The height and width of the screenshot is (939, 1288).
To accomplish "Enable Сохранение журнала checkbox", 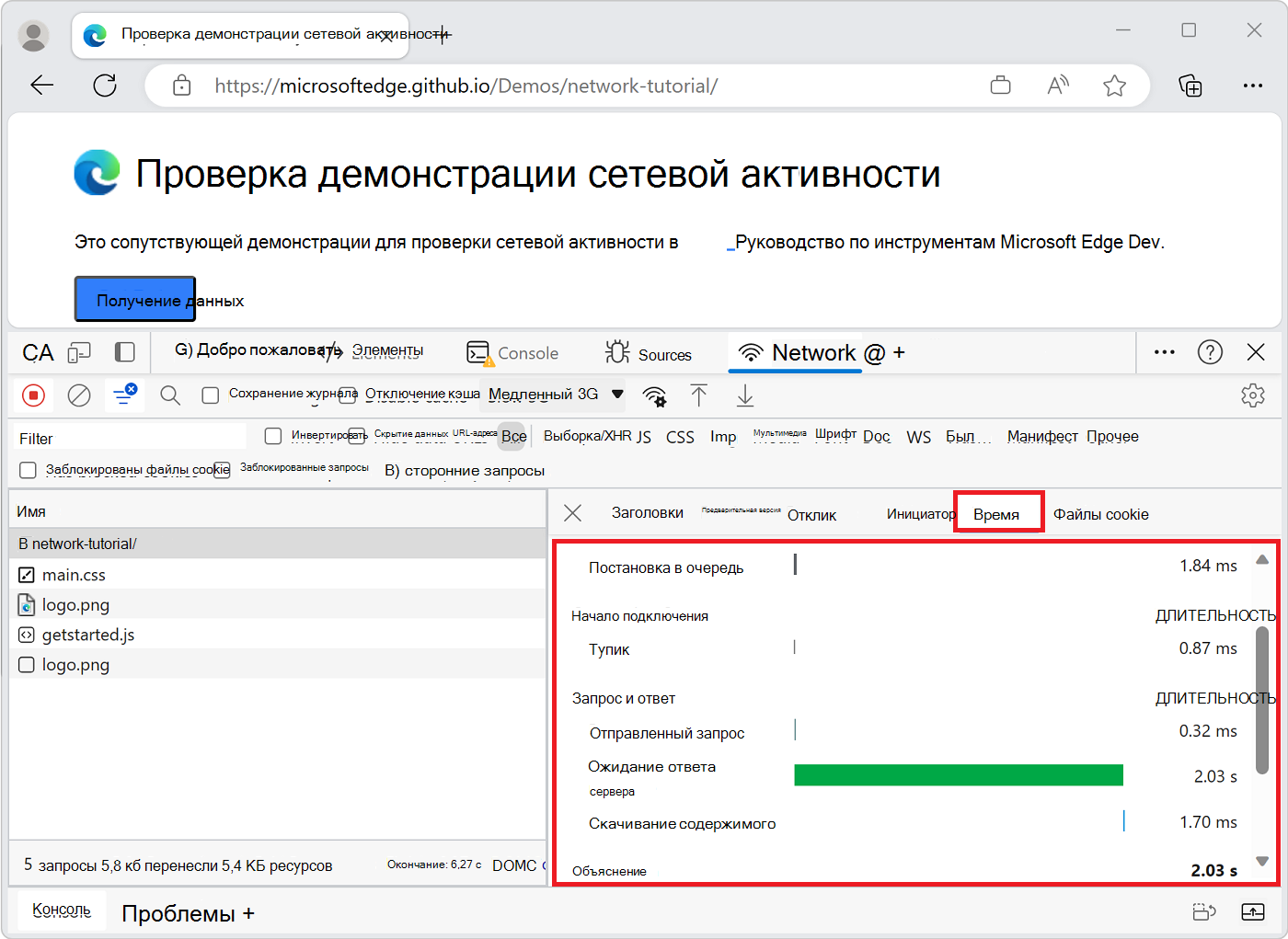I will point(211,395).
